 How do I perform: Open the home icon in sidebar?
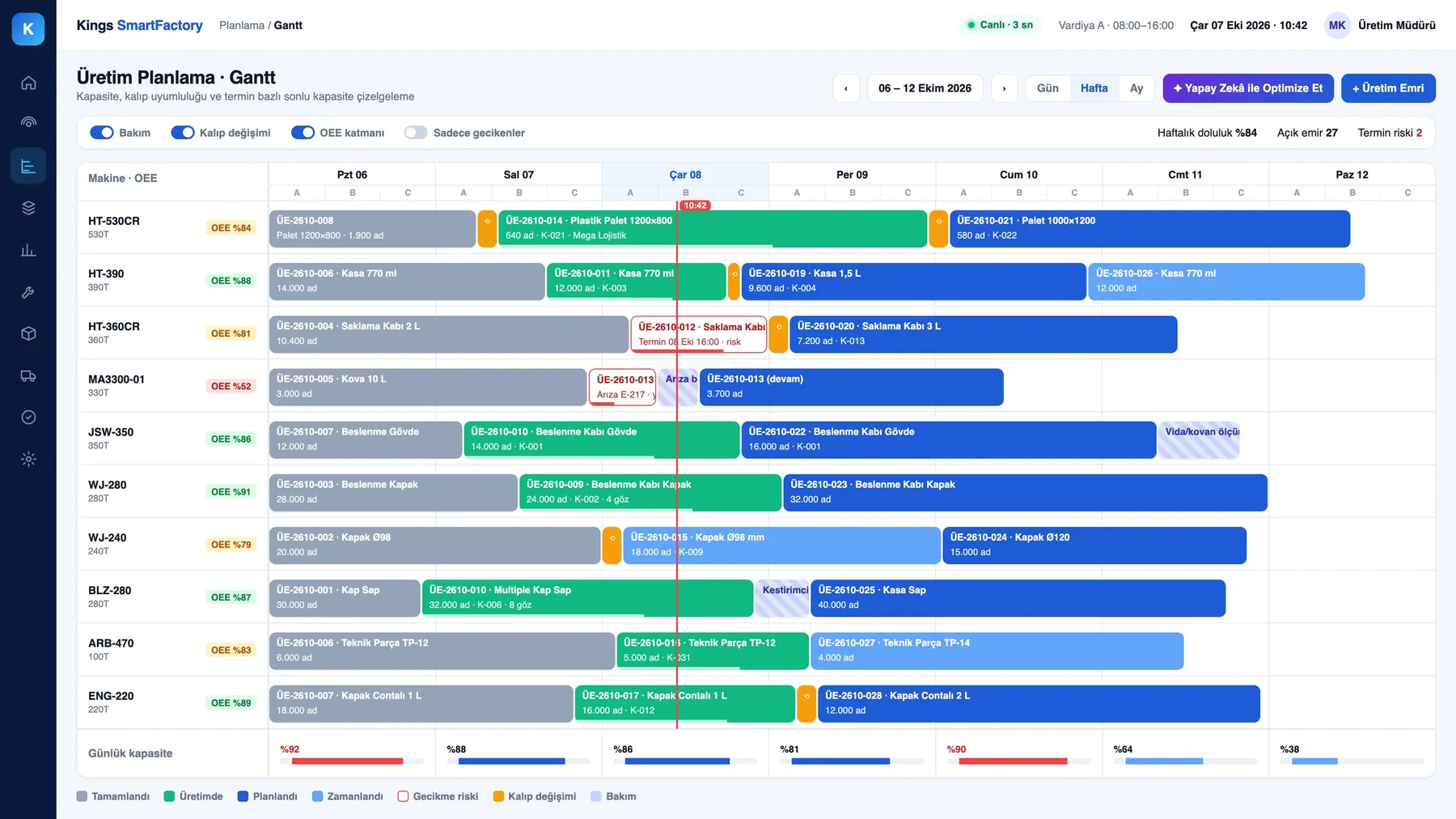coord(28,83)
